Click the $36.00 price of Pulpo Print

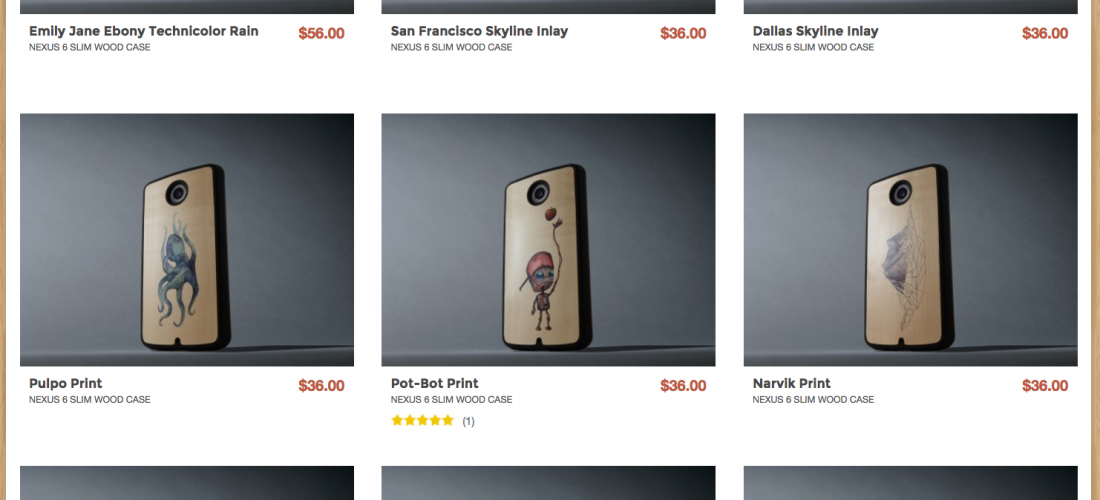pos(321,386)
